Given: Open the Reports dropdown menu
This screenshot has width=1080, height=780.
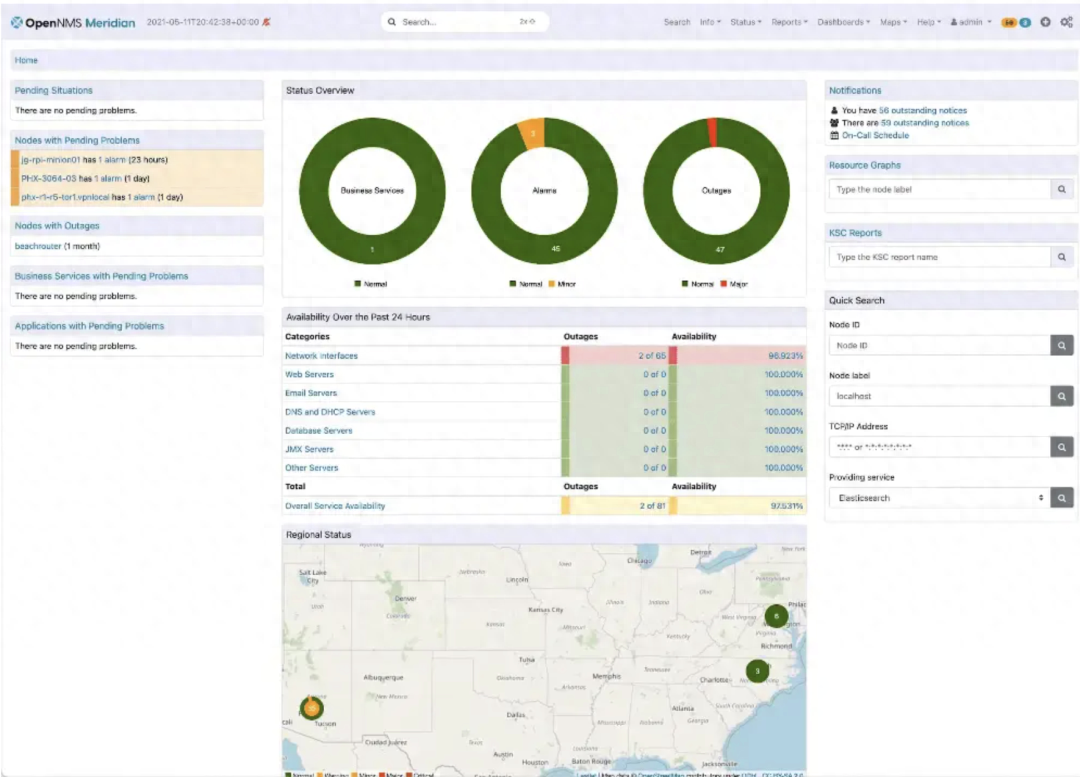Looking at the screenshot, I should point(789,22).
